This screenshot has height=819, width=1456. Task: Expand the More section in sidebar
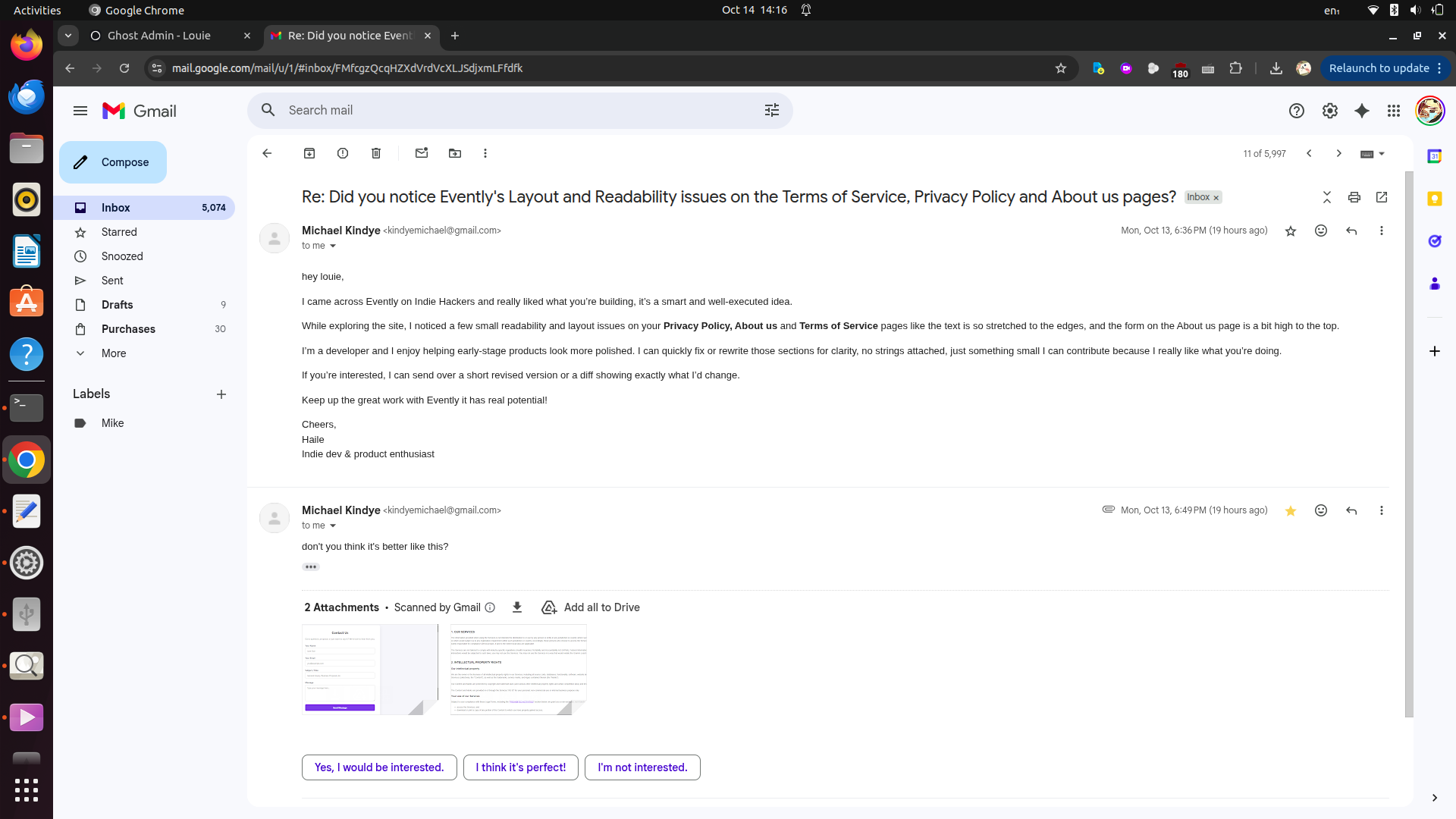click(114, 353)
